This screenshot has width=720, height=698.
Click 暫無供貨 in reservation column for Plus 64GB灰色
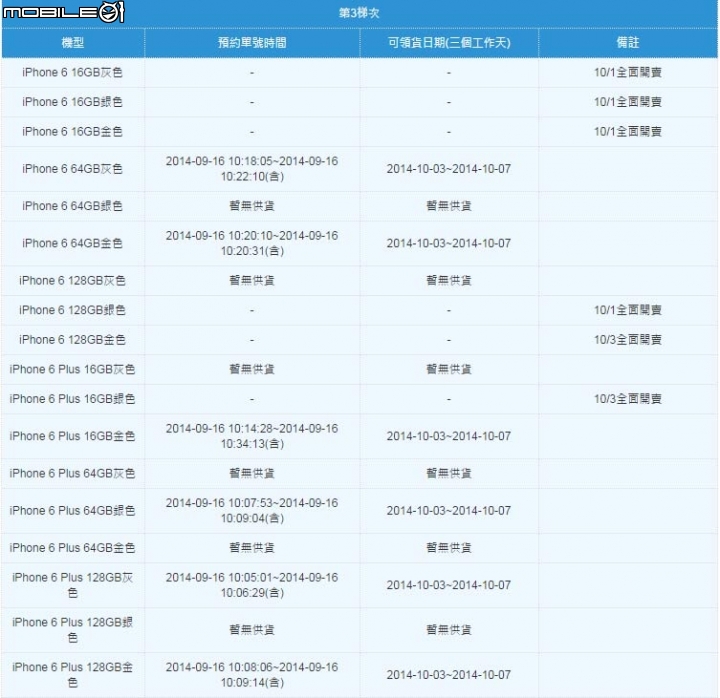(x=252, y=473)
